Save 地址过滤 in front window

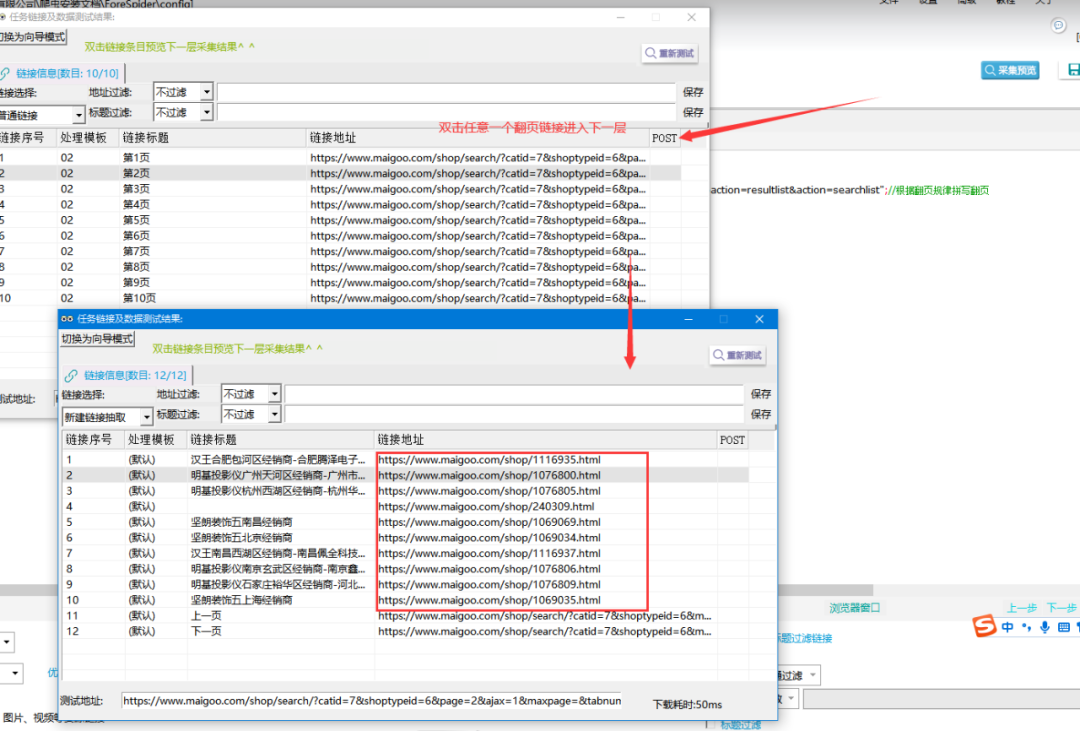point(760,394)
